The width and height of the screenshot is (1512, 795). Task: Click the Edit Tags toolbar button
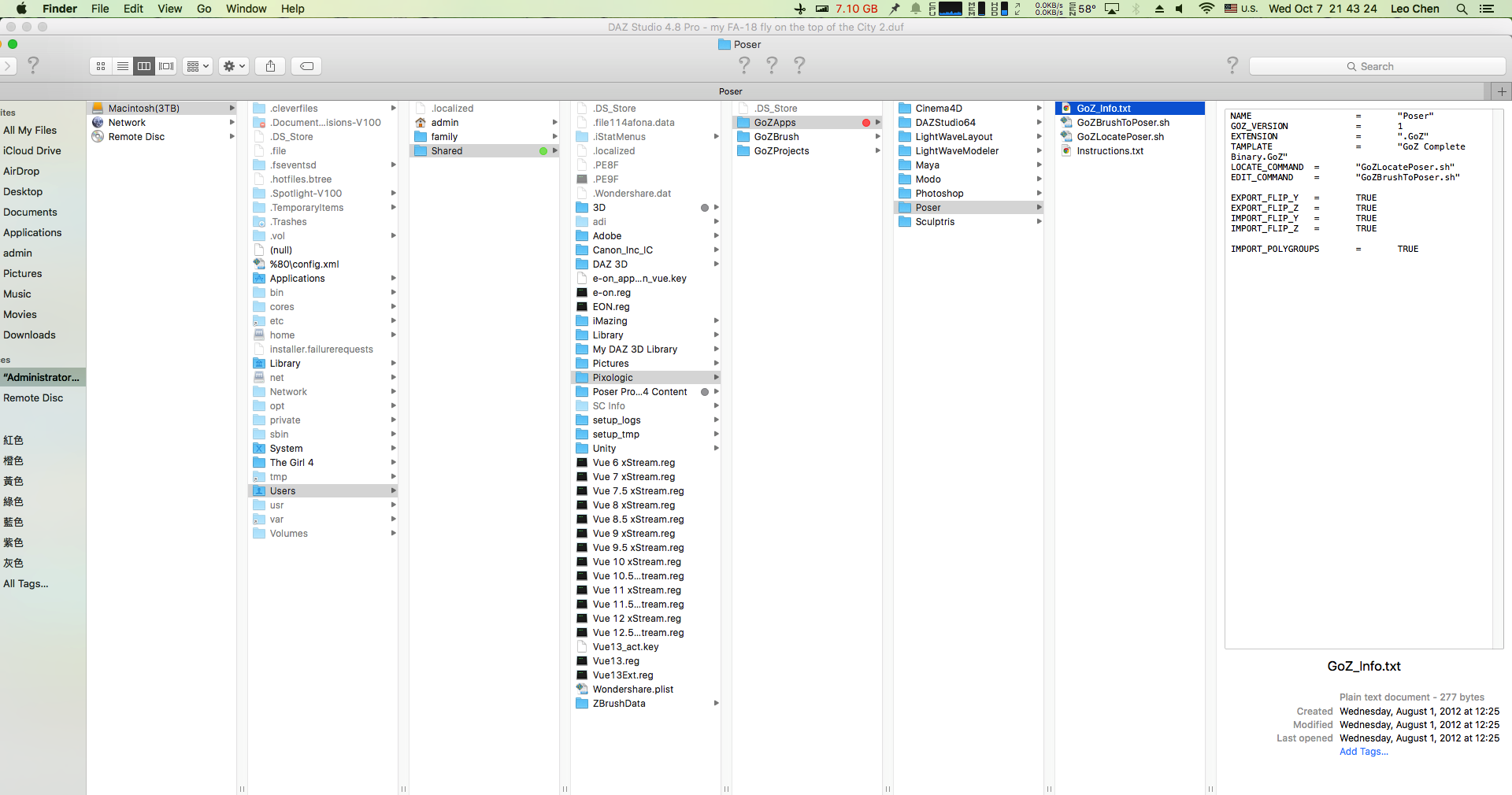306,66
